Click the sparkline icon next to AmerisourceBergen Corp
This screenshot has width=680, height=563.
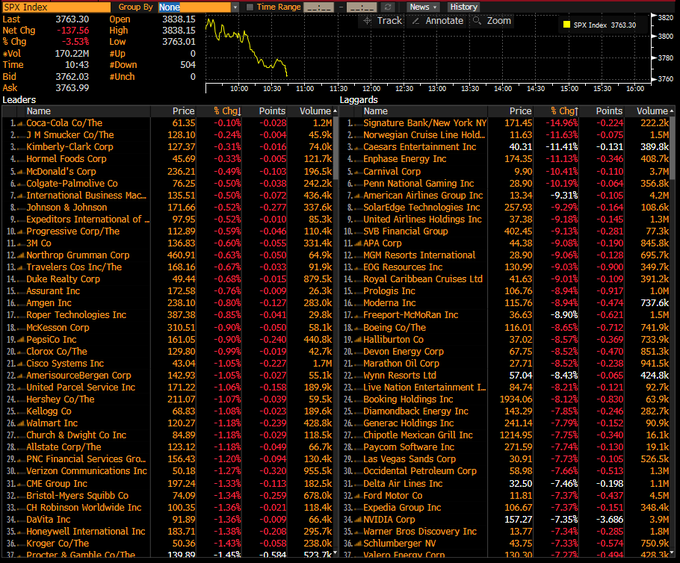20,376
